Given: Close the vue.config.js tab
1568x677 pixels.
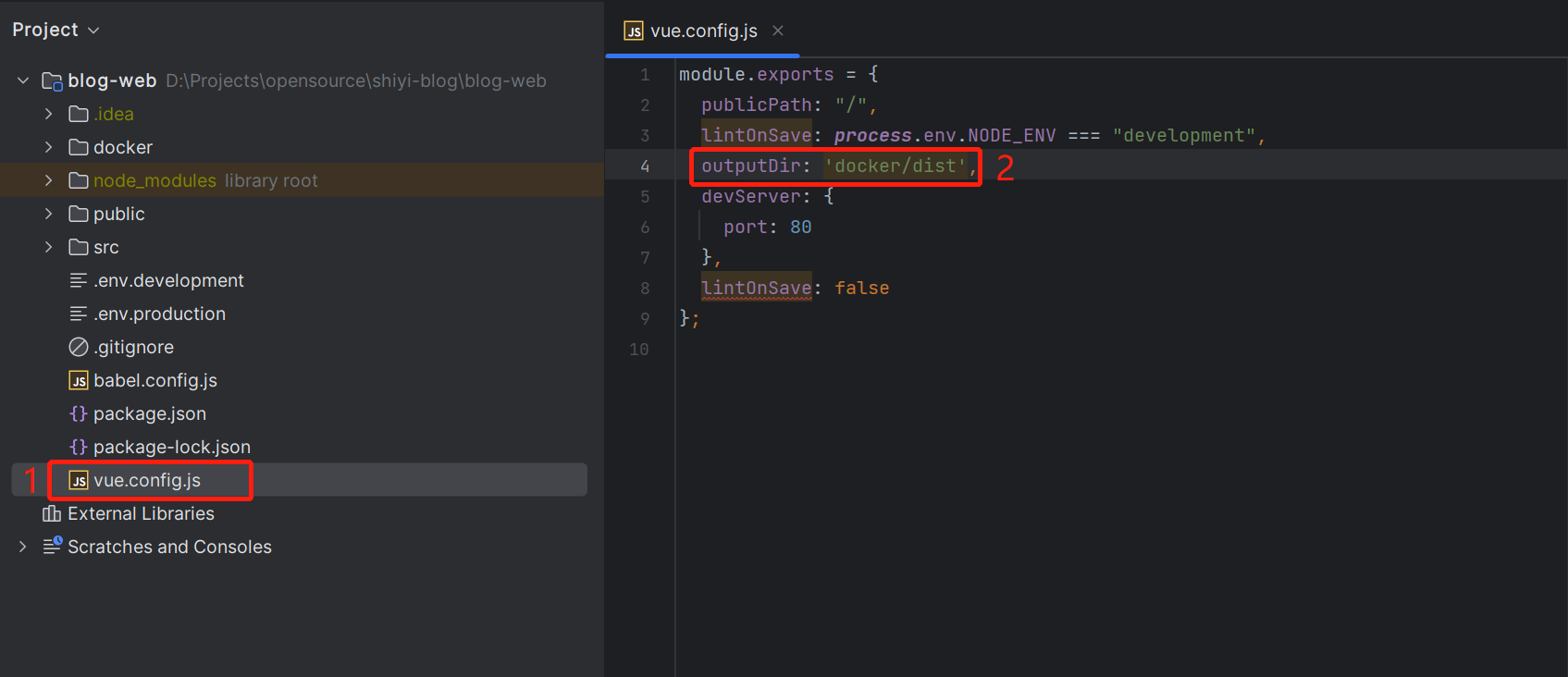Looking at the screenshot, I should (x=778, y=31).
